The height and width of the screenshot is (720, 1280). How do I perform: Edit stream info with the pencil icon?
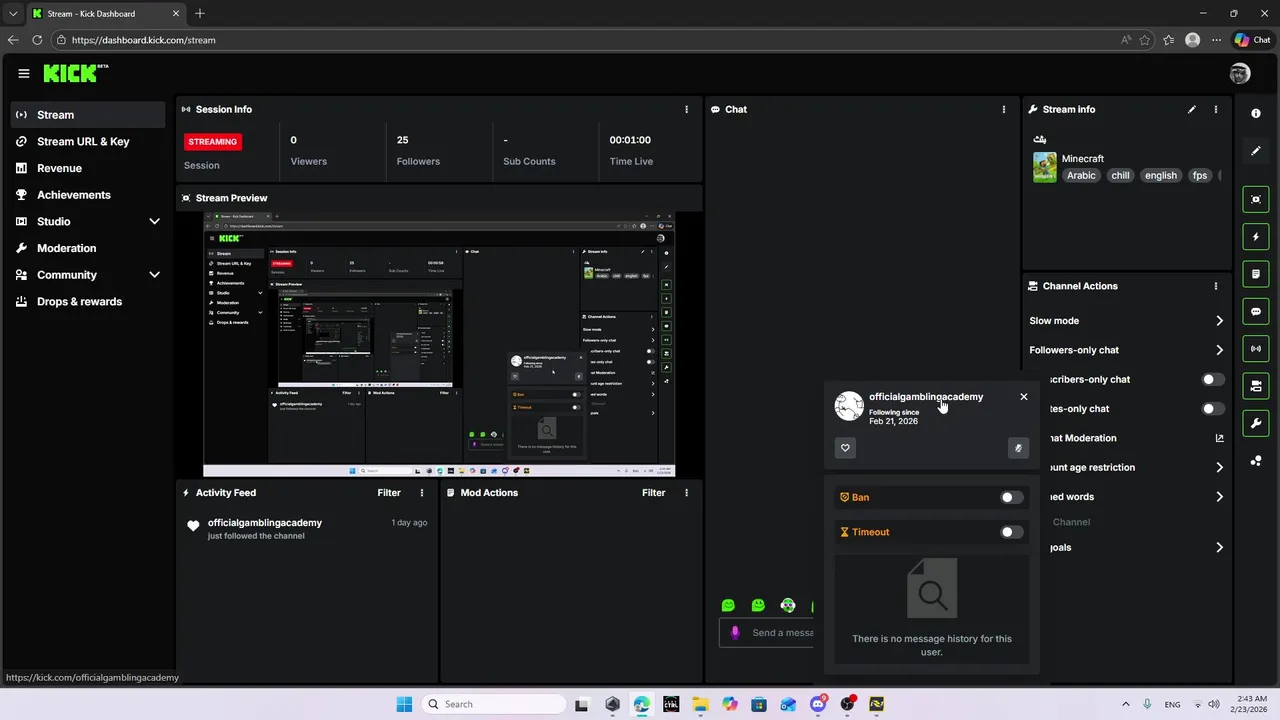point(1192,109)
